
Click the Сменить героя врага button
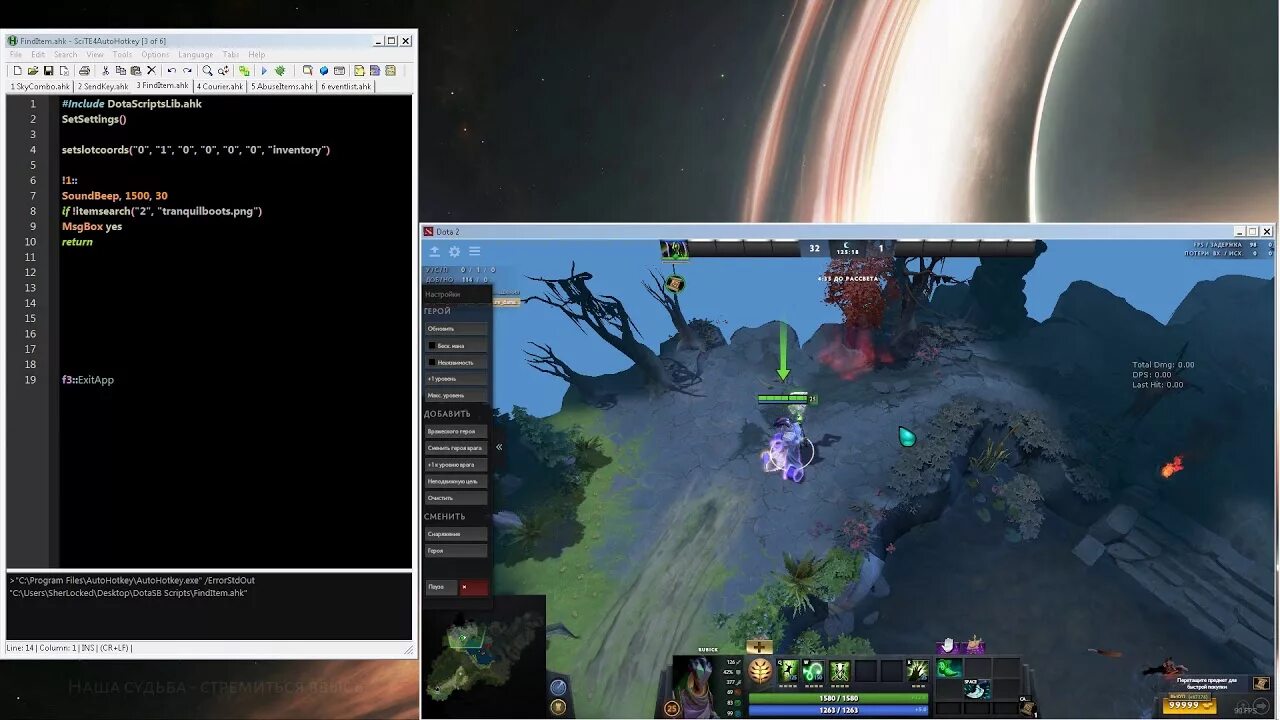pyautogui.click(x=456, y=448)
